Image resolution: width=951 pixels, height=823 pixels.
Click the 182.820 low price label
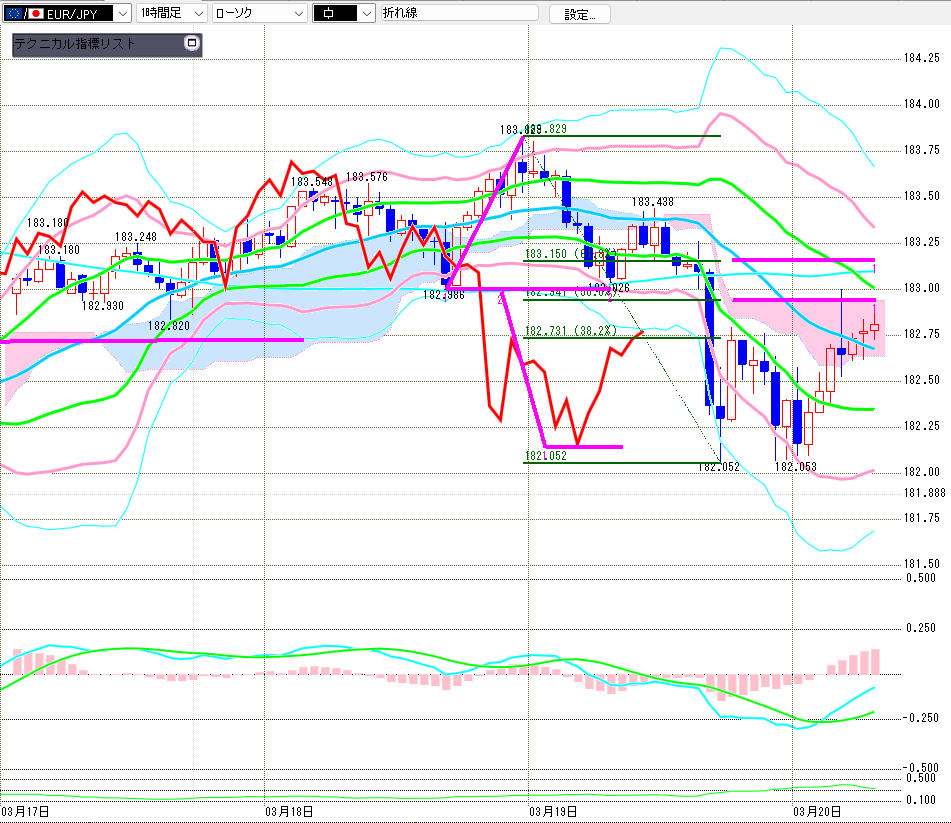pyautogui.click(x=169, y=326)
